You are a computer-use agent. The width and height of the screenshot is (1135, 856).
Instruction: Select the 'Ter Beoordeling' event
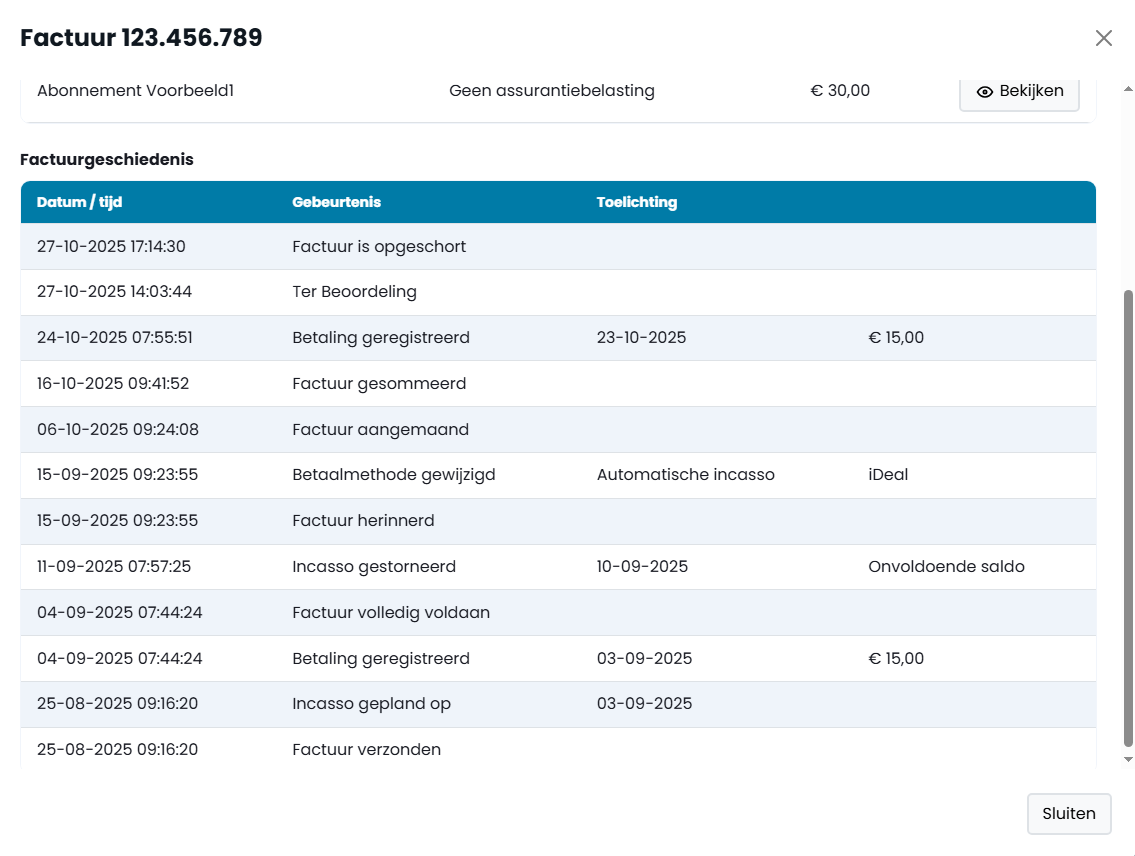(355, 292)
